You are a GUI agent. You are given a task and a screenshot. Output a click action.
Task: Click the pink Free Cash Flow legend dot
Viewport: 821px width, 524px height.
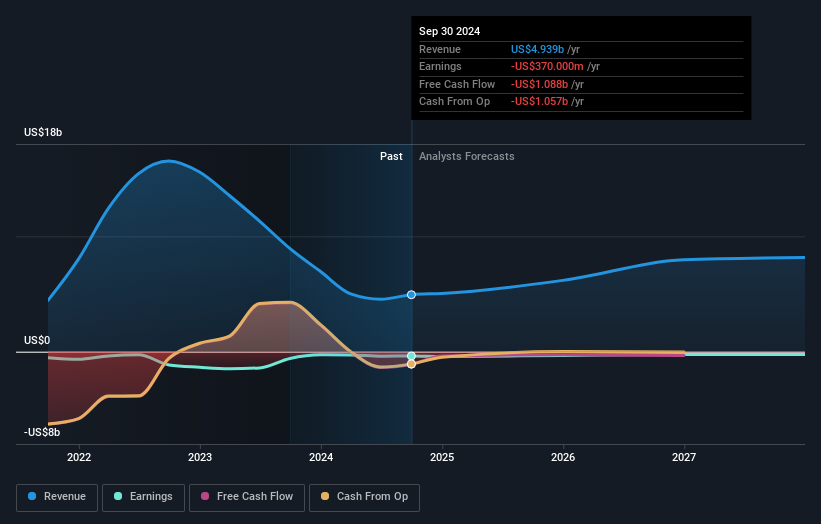[205, 496]
